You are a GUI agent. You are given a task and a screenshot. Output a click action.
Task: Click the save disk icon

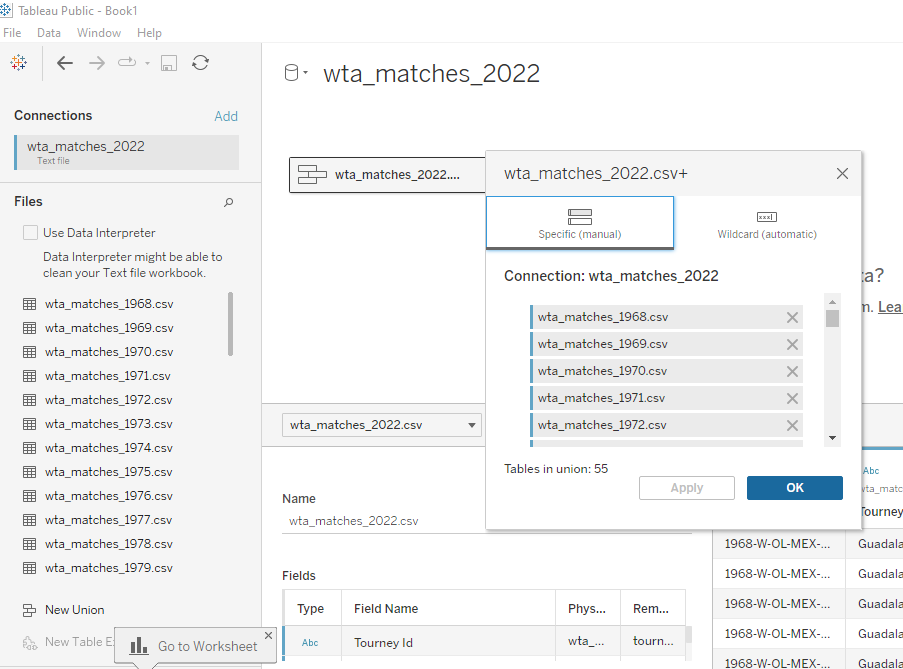point(168,63)
